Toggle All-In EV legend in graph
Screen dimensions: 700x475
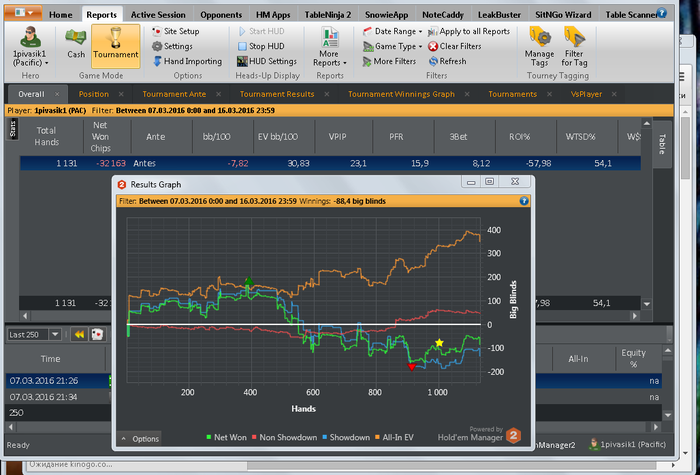tap(394, 438)
